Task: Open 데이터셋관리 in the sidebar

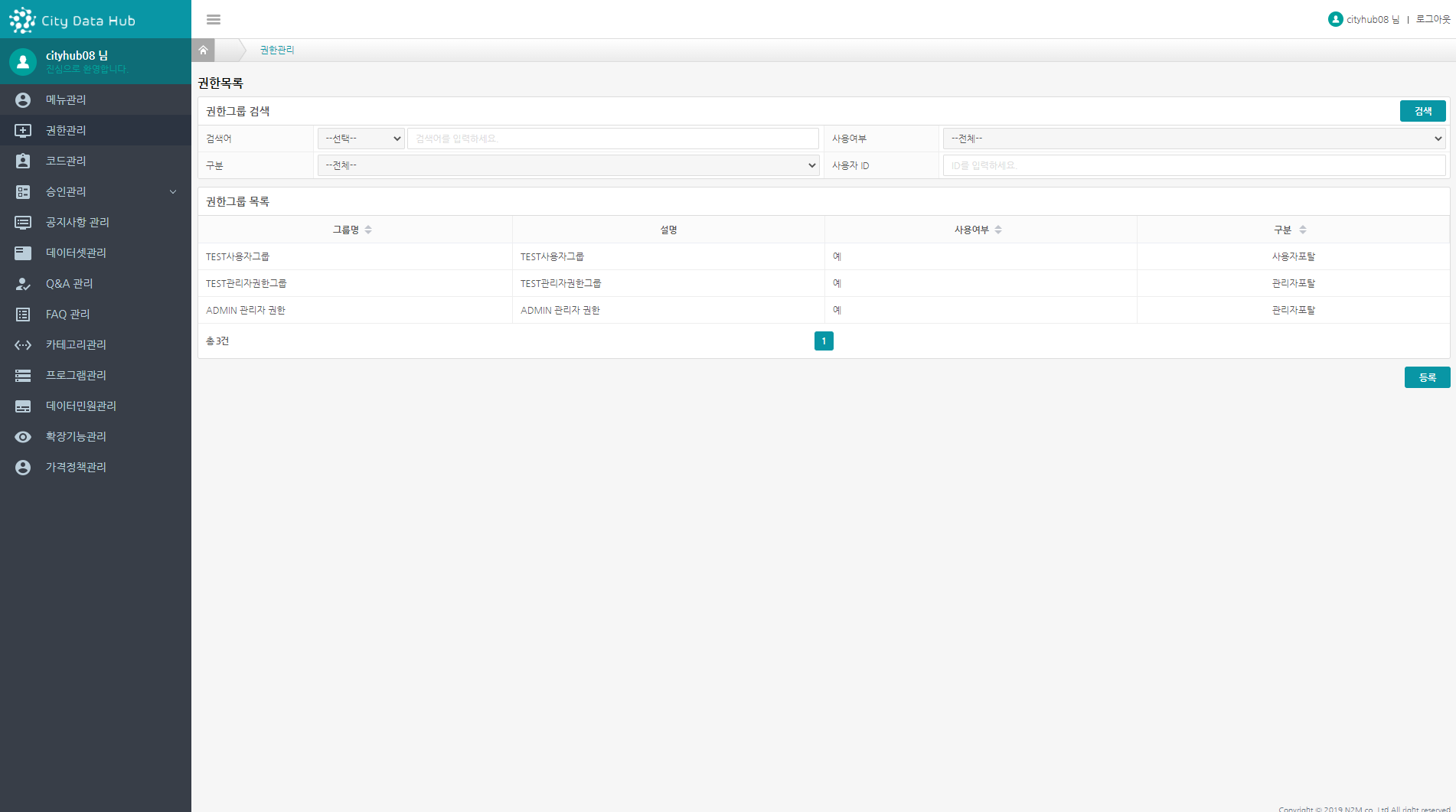Action: (x=76, y=253)
